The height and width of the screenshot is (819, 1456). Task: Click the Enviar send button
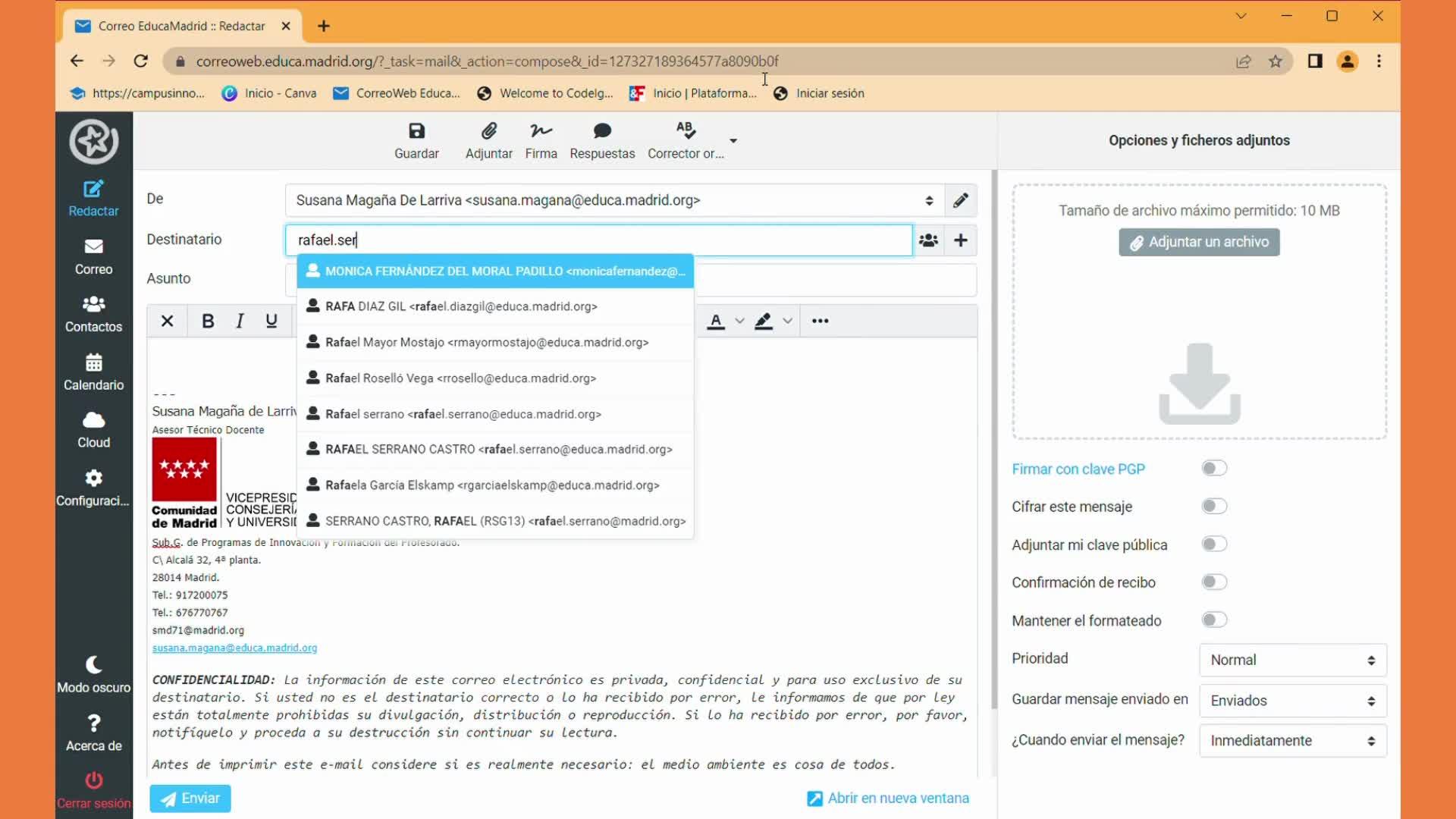(x=190, y=799)
